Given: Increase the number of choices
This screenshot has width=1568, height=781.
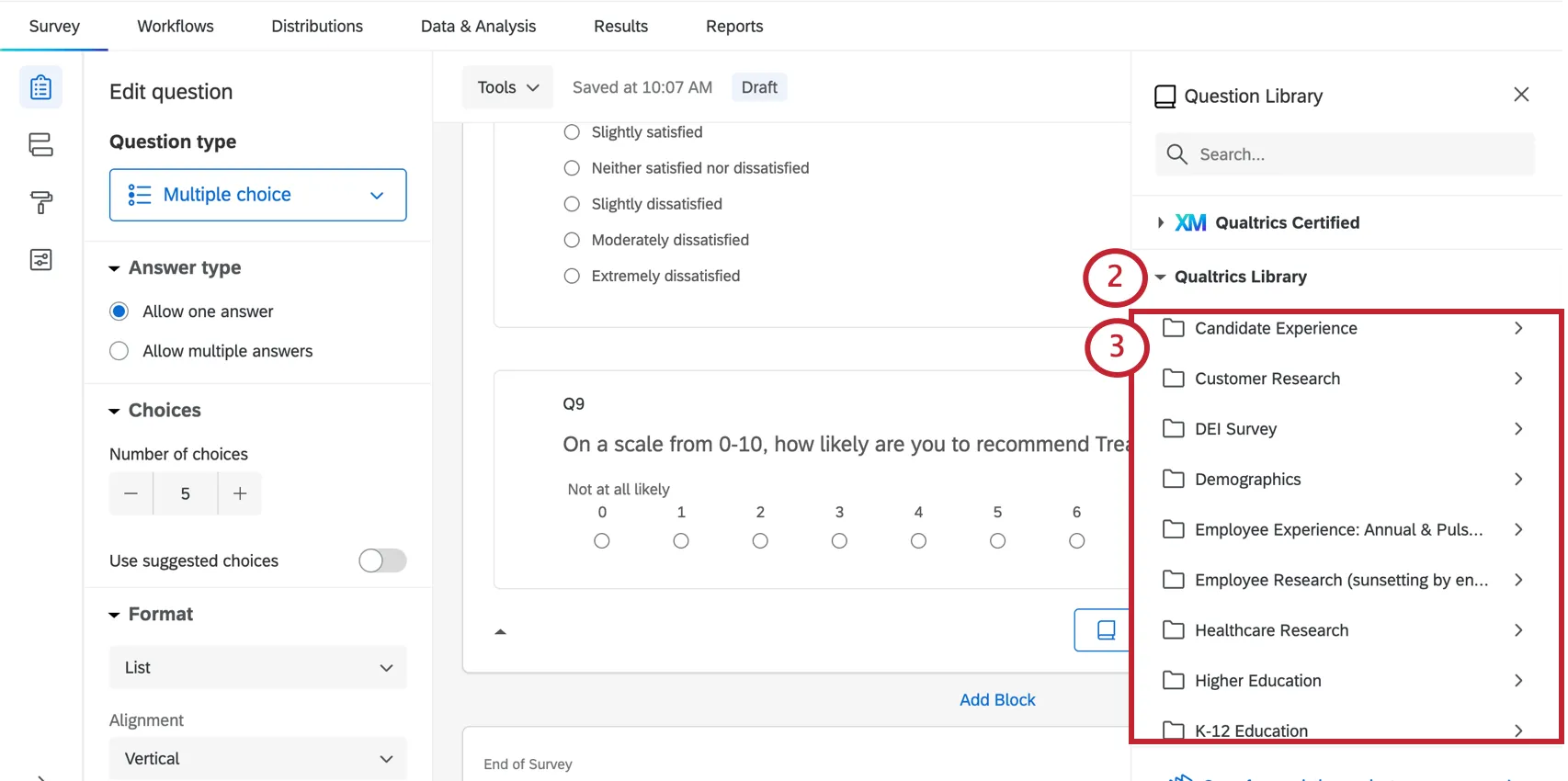Looking at the screenshot, I should [240, 493].
